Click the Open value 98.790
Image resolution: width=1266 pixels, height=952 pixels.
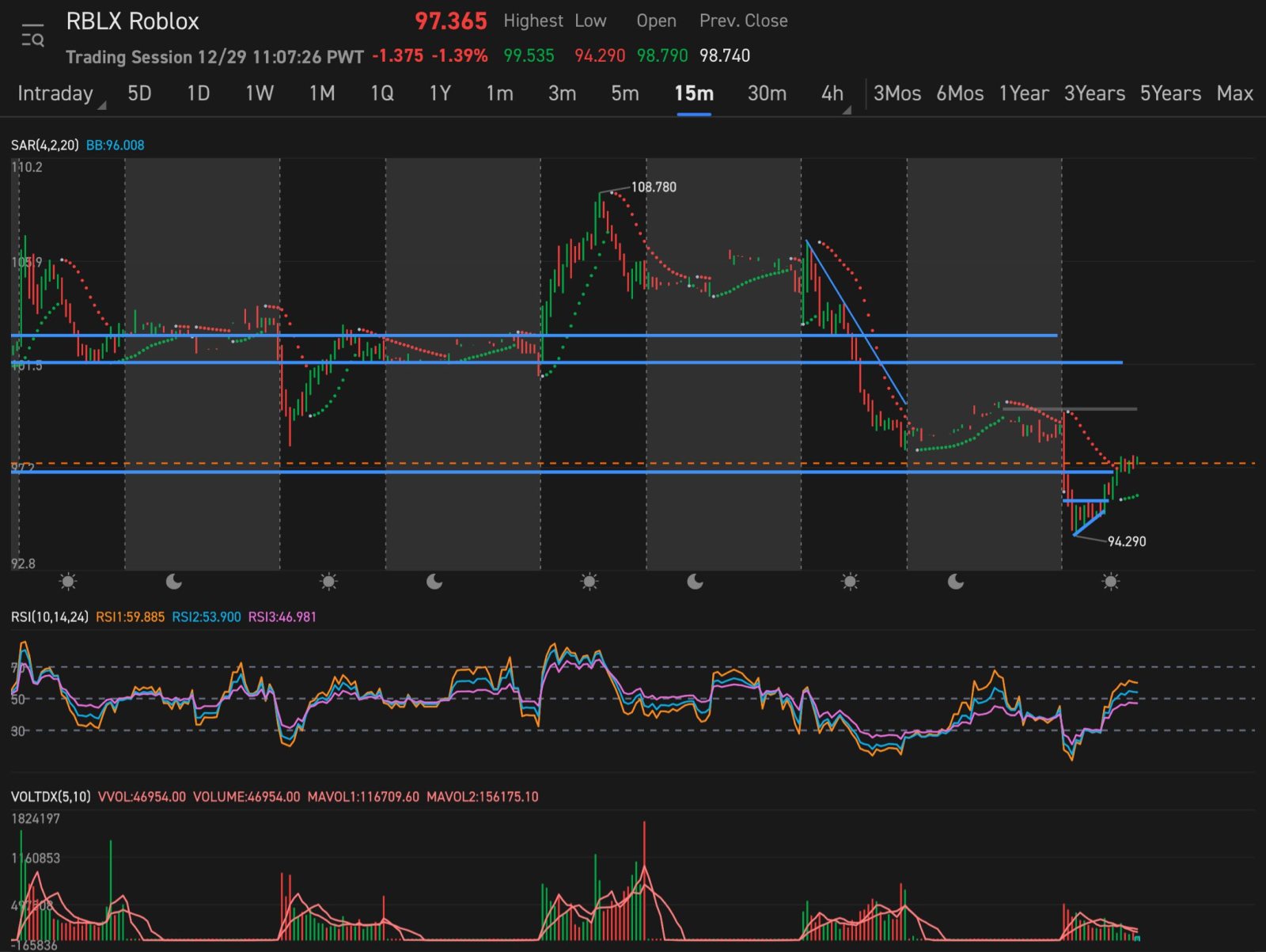coord(662,56)
